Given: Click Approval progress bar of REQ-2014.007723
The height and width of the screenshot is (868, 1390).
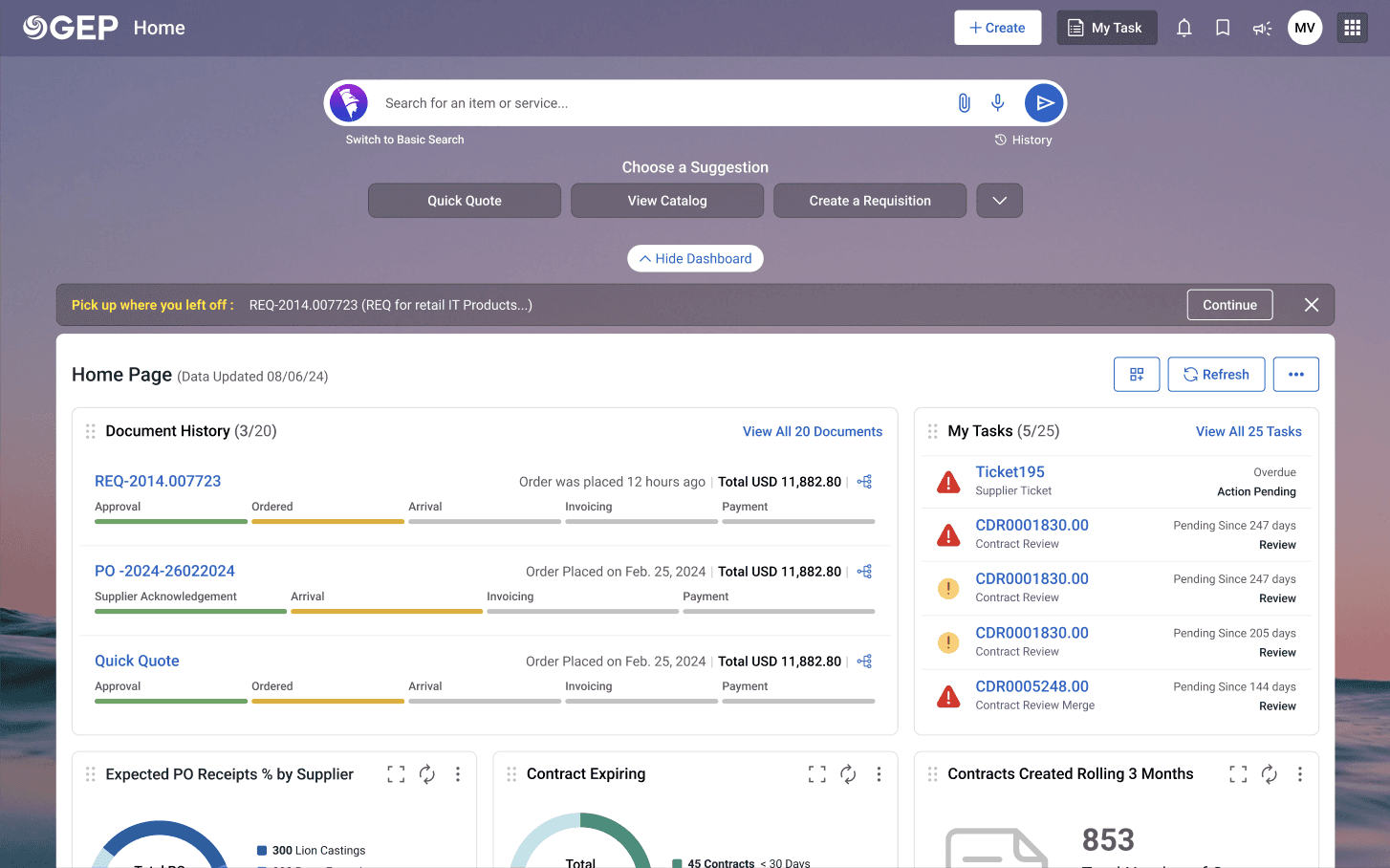Looking at the screenshot, I should click(171, 522).
